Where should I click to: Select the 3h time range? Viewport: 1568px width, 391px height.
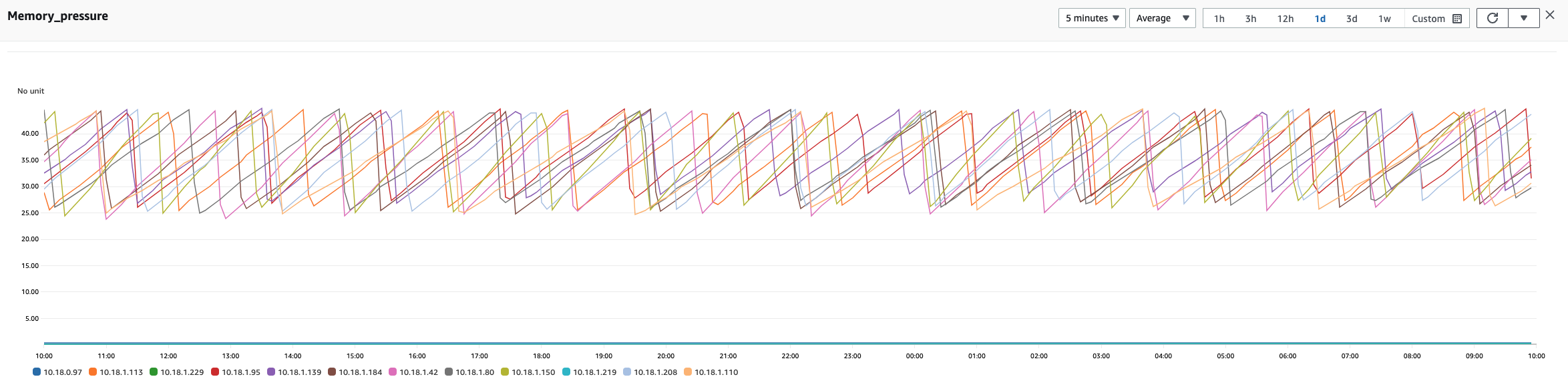tap(1251, 19)
